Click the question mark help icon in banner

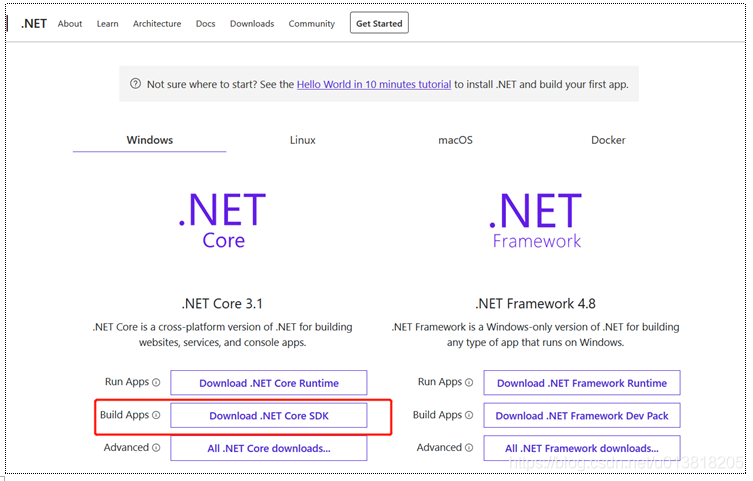coord(135,84)
